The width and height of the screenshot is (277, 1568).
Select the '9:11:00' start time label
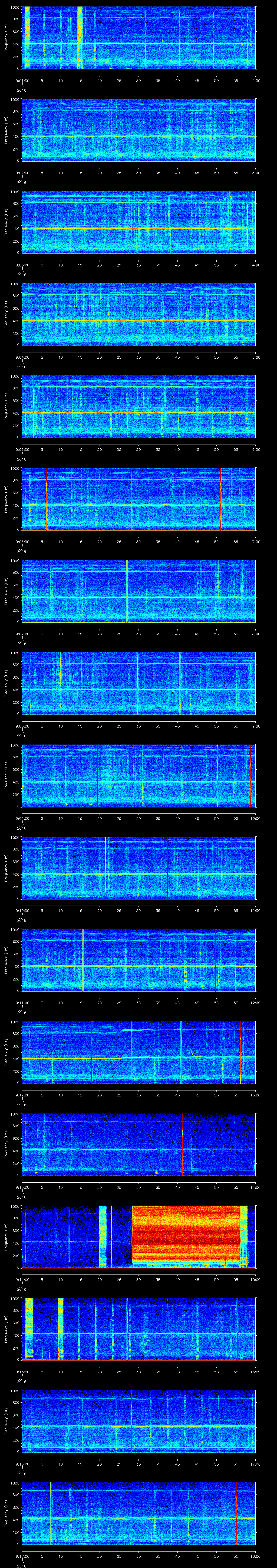click(x=22, y=1003)
